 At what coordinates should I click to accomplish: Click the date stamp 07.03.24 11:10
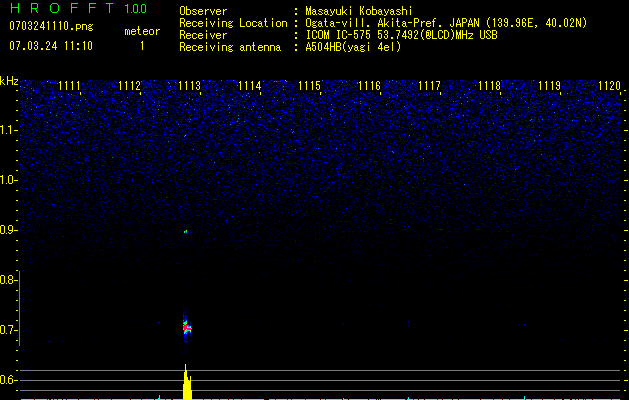pyautogui.click(x=50, y=46)
